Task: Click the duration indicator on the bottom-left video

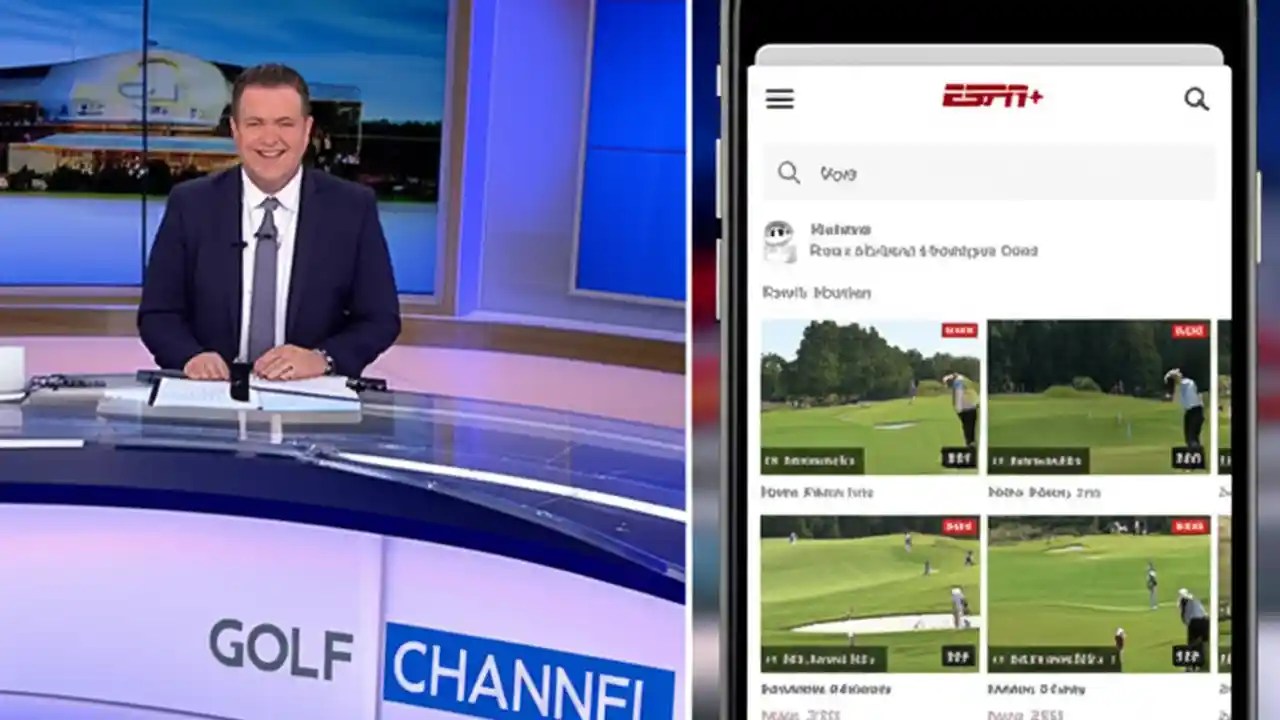Action: (x=958, y=657)
